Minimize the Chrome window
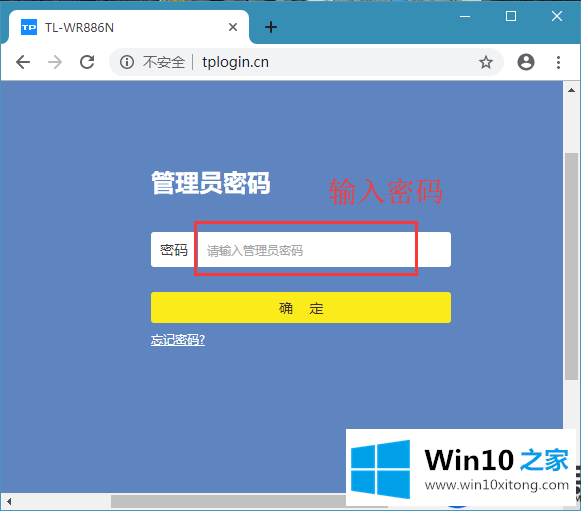The width and height of the screenshot is (581, 511). [465, 16]
